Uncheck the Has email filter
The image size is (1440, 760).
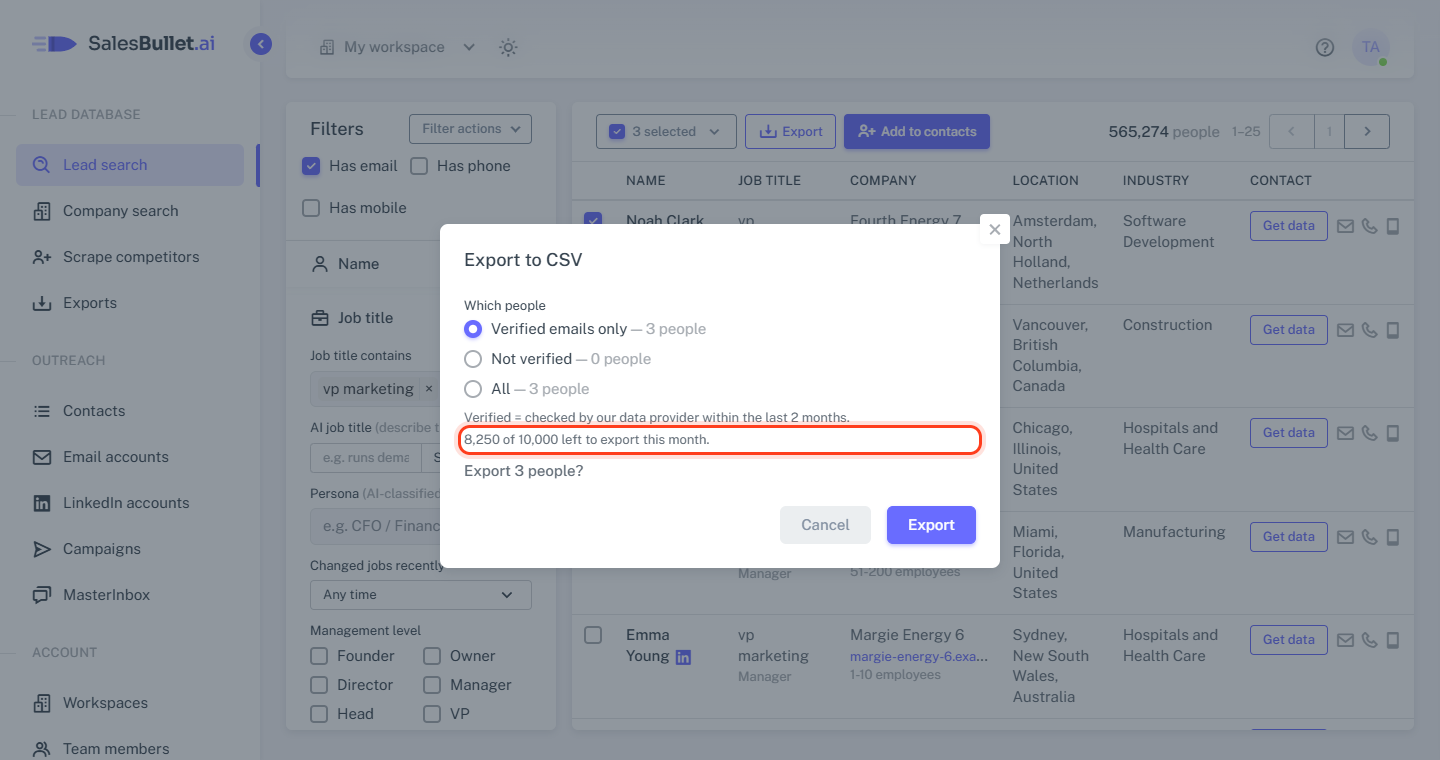[311, 166]
